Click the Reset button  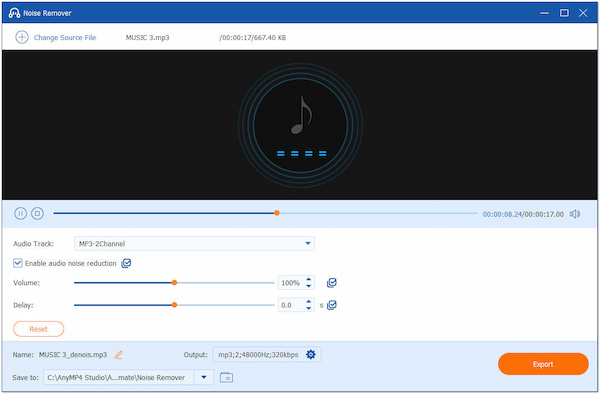39,329
